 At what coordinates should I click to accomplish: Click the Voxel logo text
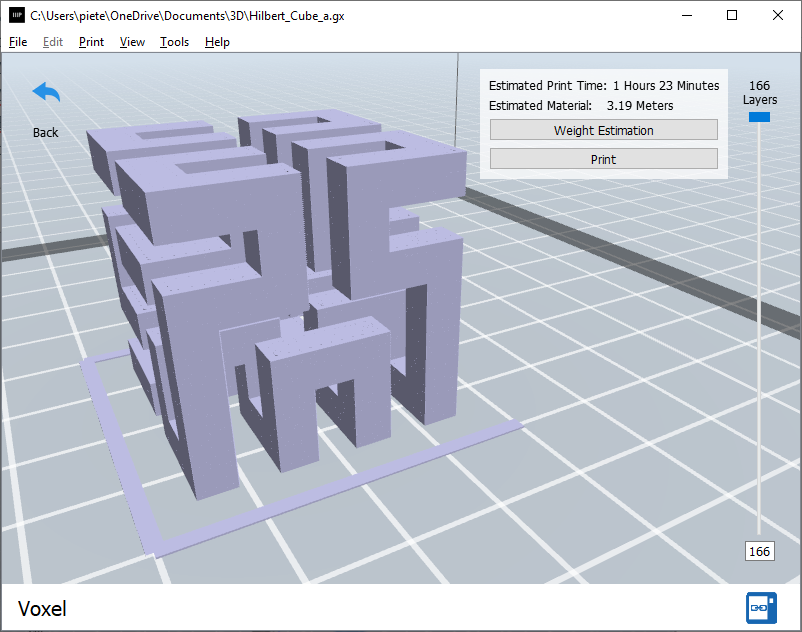[42, 608]
